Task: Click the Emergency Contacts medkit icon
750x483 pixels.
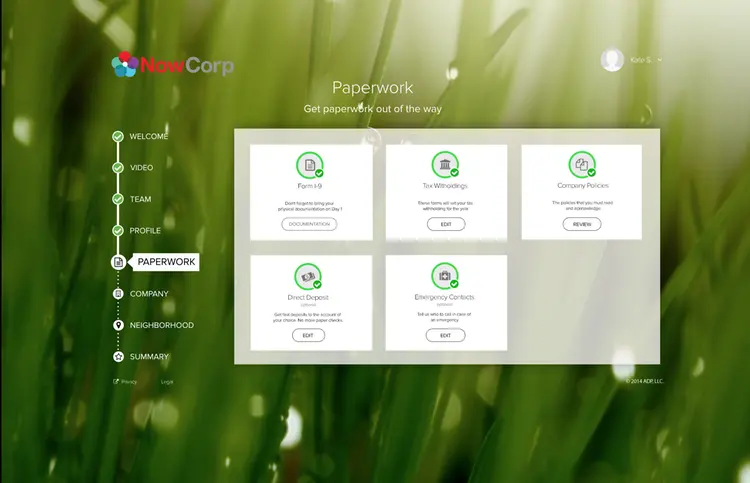Action: (x=445, y=276)
